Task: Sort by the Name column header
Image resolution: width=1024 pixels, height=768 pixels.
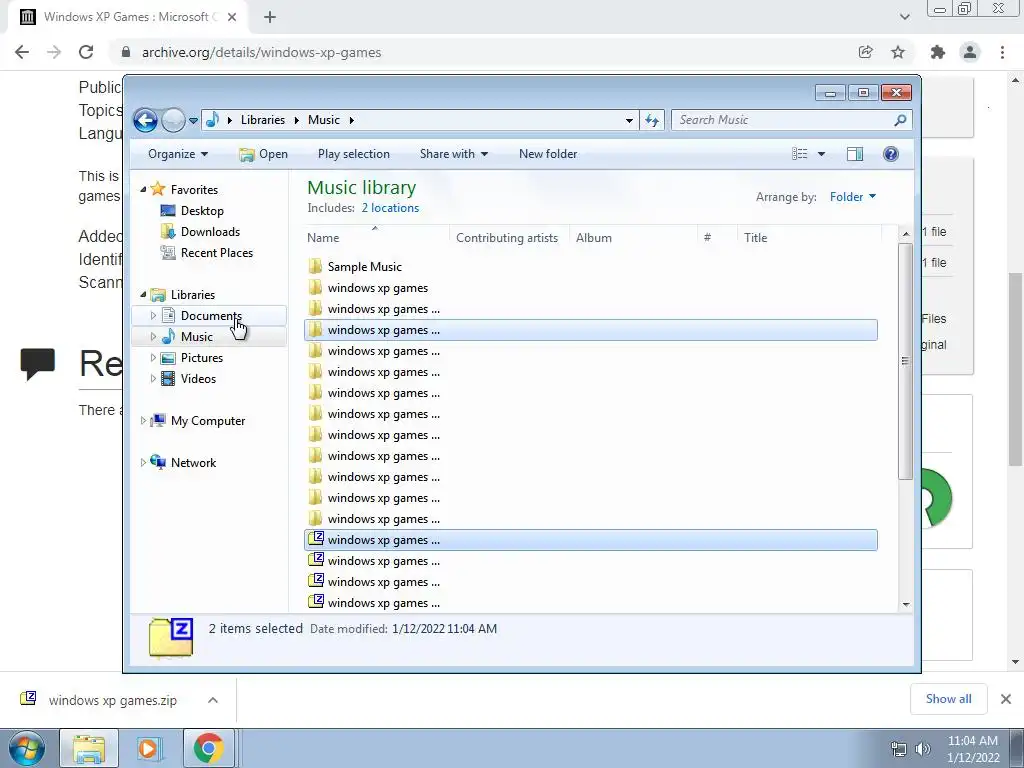Action: 323,238
